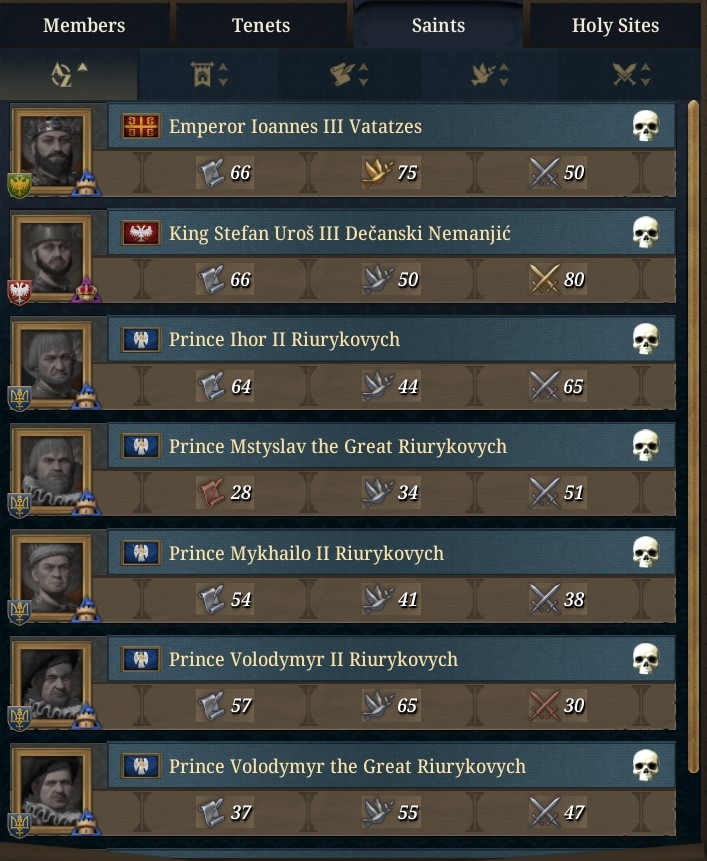Click King Stefan's golden crossed swords stat
Image resolution: width=707 pixels, height=861 pixels.
558,279
